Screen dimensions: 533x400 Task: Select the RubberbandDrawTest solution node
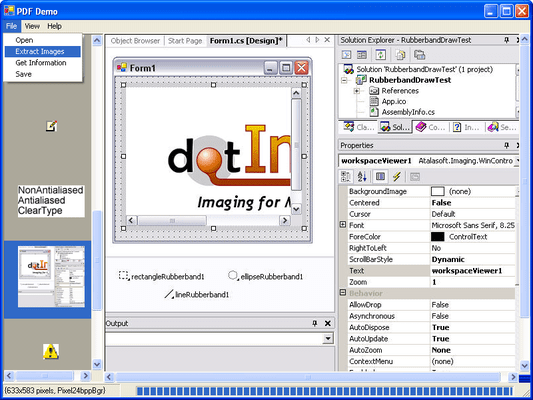point(418,69)
